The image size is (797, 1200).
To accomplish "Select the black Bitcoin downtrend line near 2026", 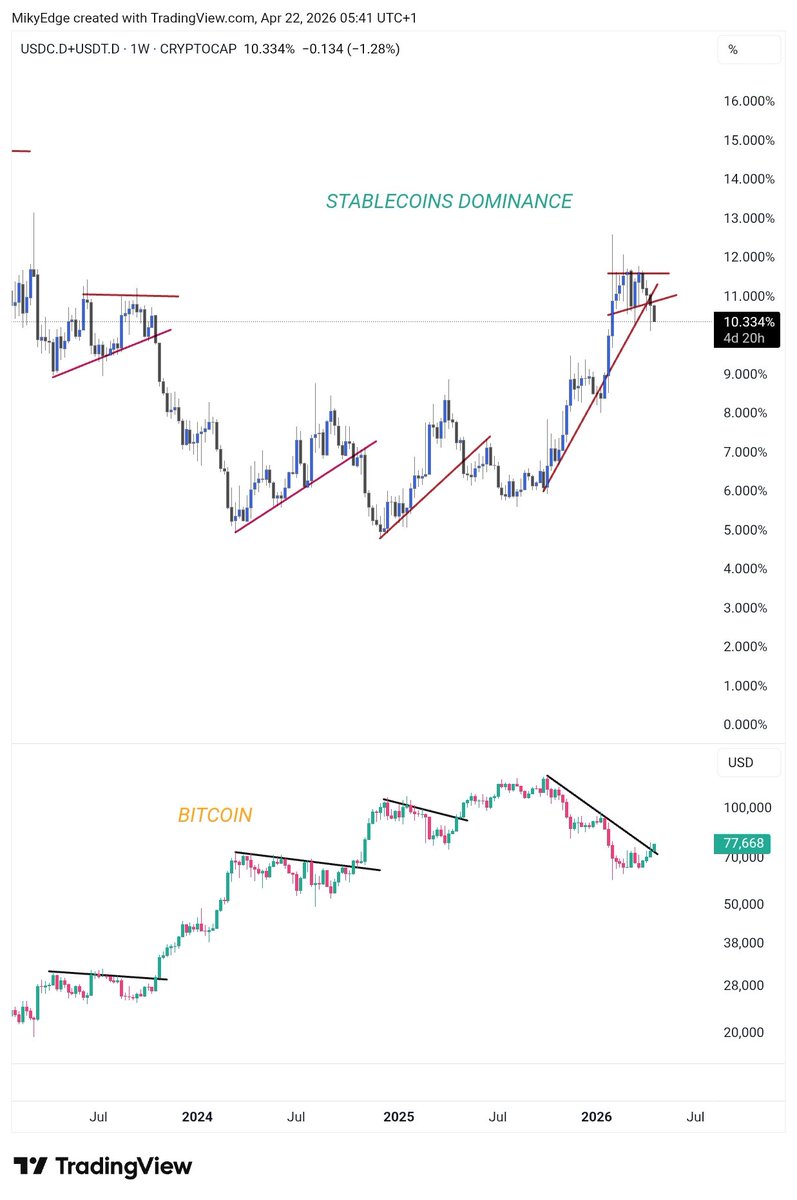I will tap(600, 814).
